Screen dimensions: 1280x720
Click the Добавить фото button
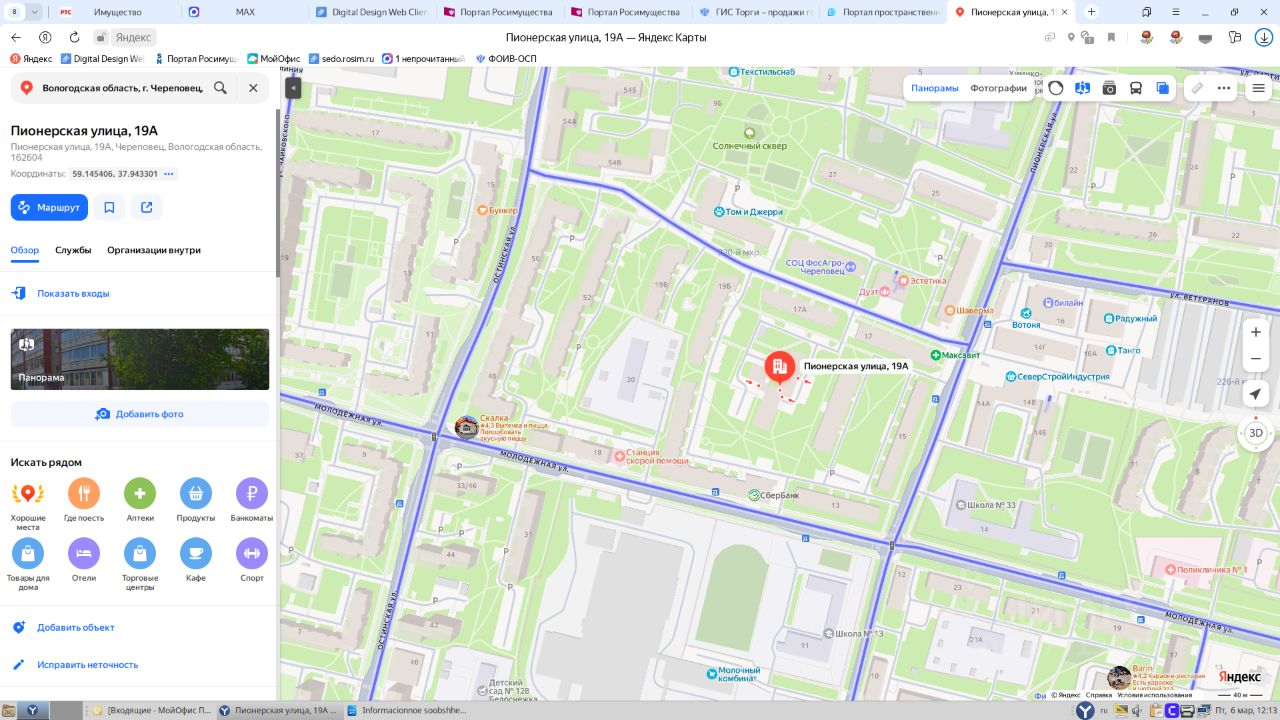point(140,414)
